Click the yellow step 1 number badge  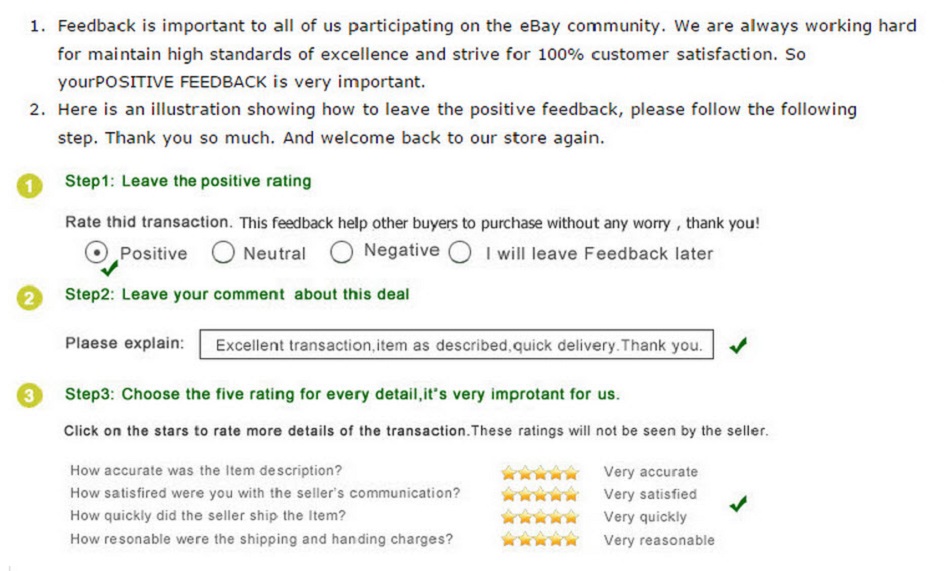tap(30, 186)
